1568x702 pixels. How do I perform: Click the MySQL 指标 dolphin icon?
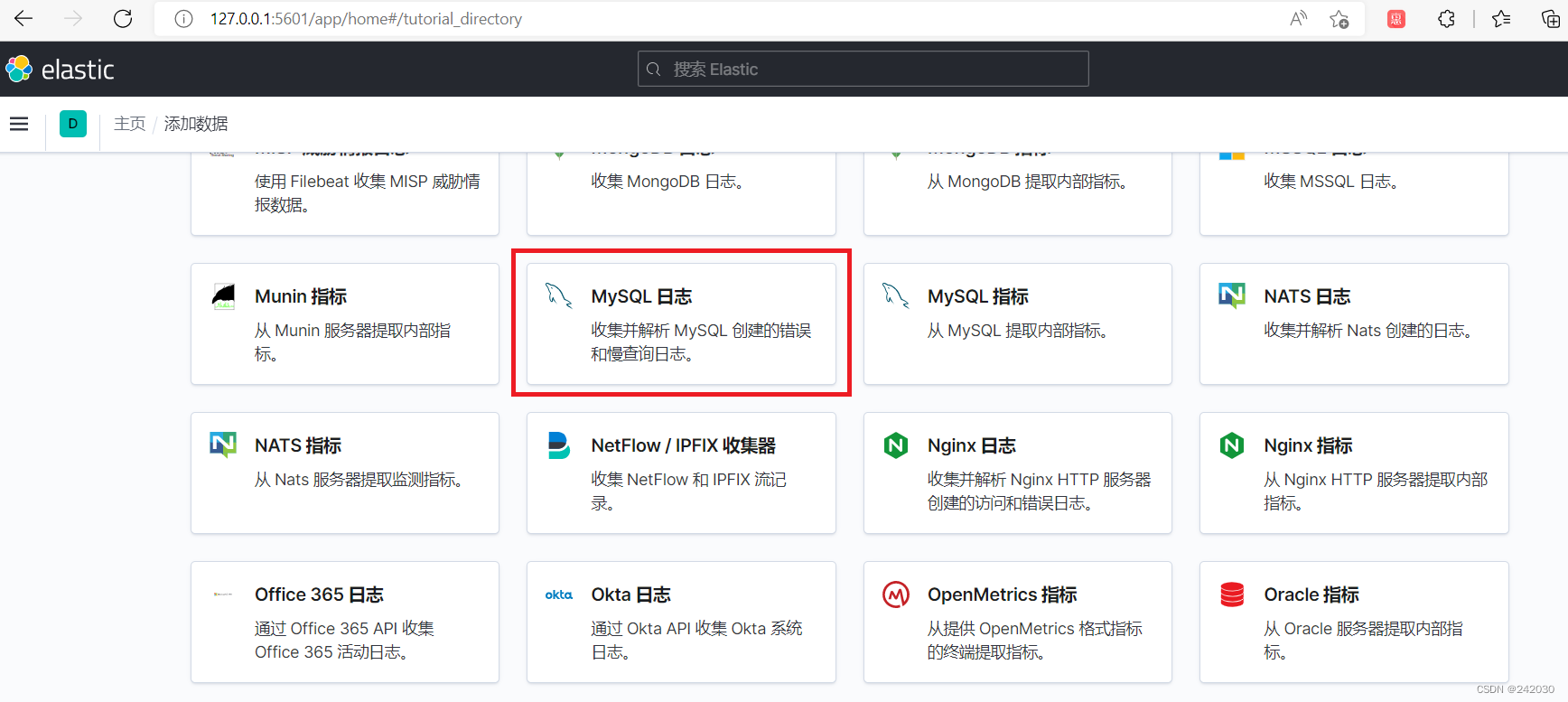point(895,295)
